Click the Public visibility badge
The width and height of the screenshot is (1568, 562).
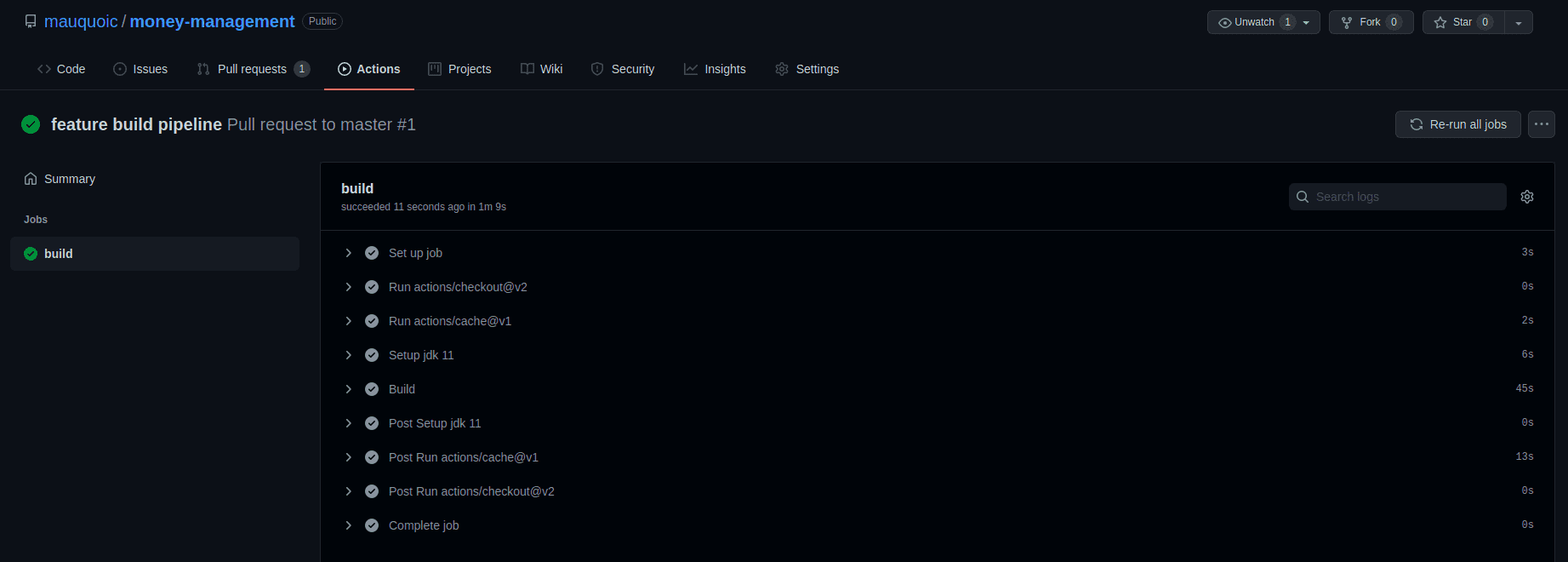[x=322, y=21]
